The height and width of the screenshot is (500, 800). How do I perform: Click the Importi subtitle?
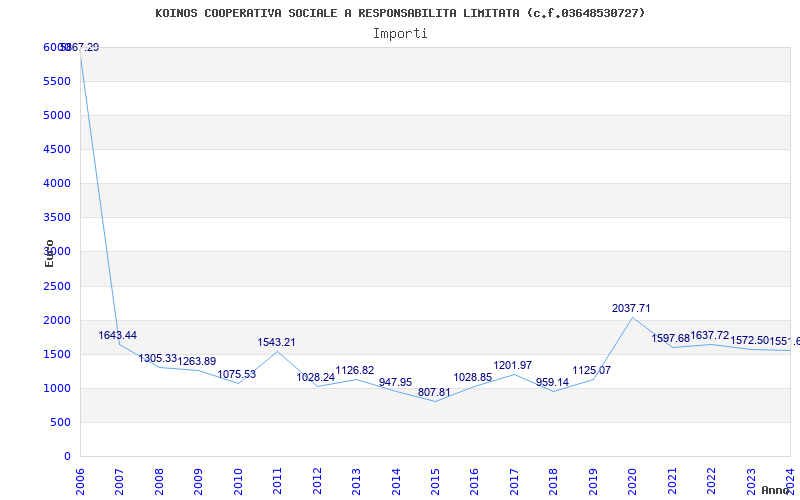(x=400, y=34)
